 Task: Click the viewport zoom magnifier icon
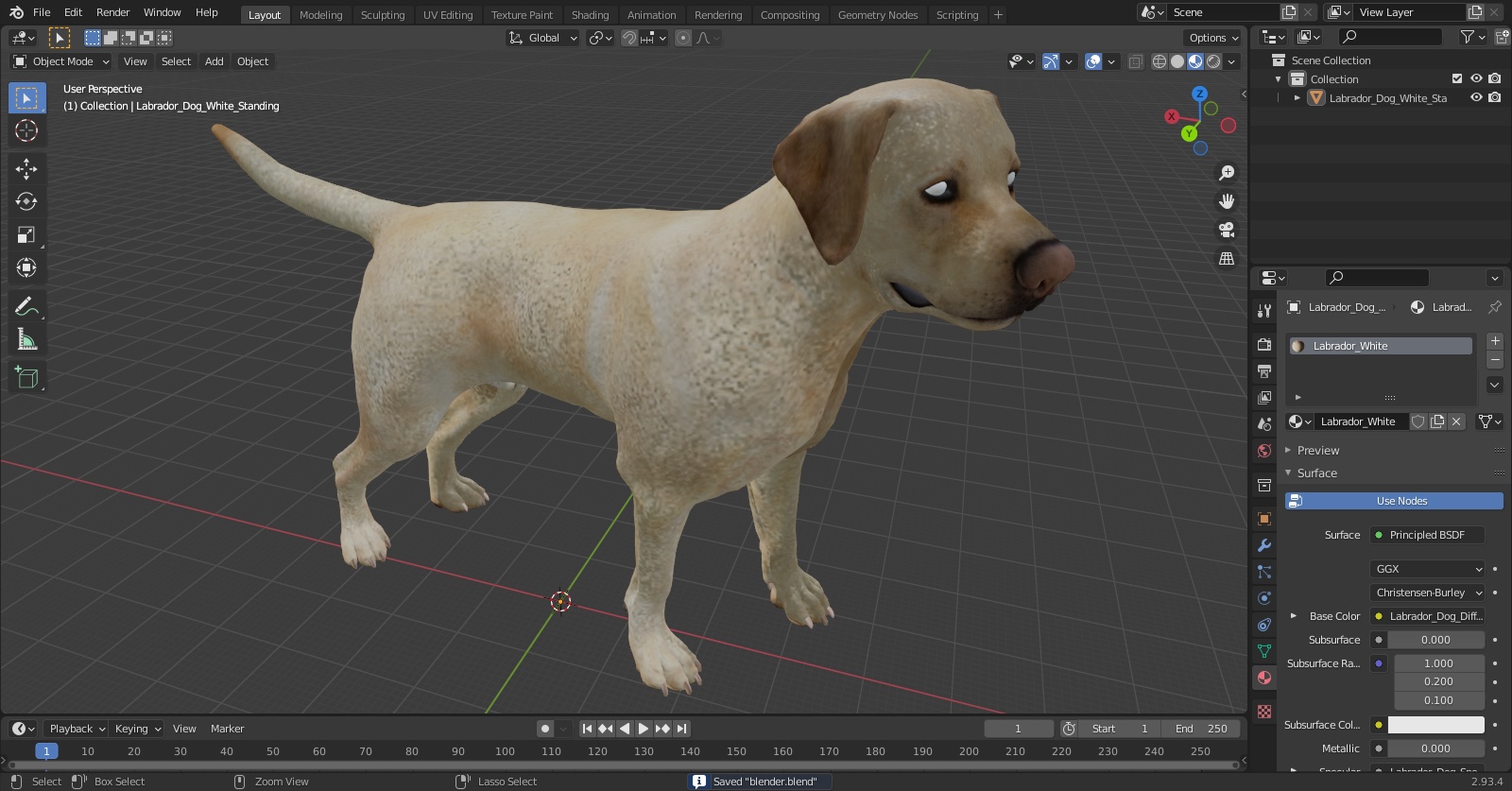coord(1227,173)
